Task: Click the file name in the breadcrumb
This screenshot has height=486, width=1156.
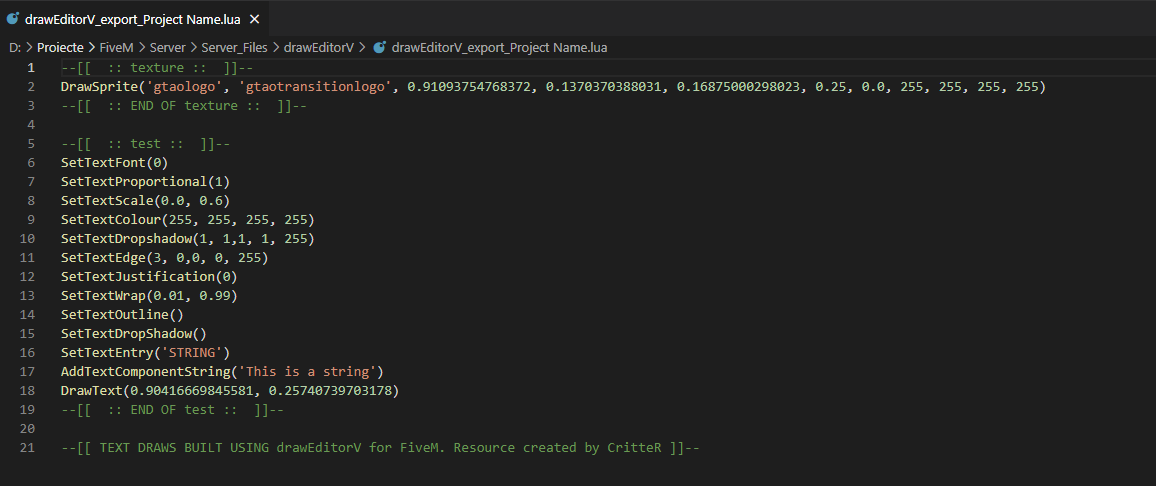Action: [x=500, y=47]
